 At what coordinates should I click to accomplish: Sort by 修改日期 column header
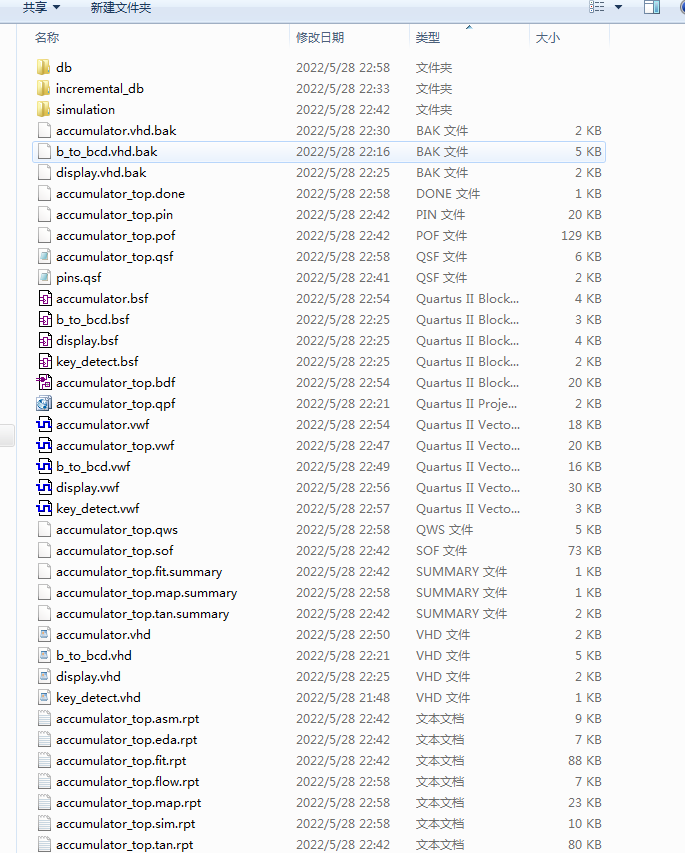point(320,38)
